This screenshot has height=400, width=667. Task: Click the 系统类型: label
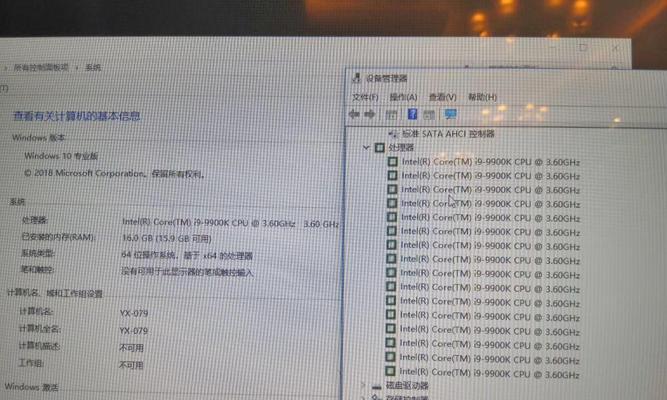pyautogui.click(x=37, y=254)
